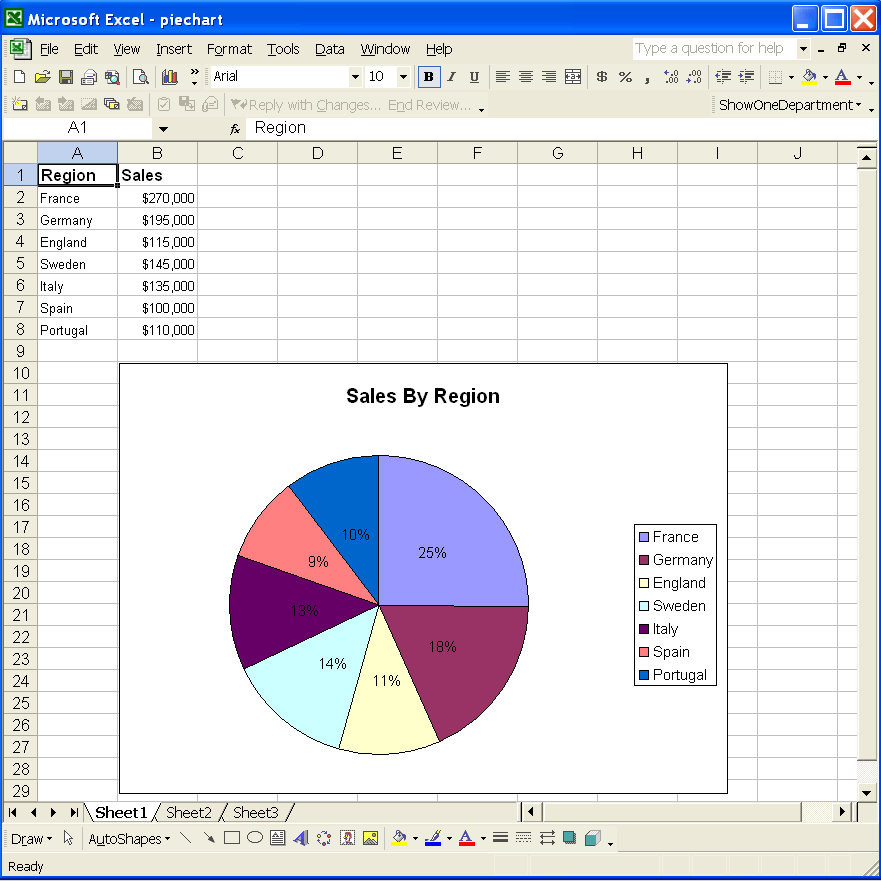Open the Data menu

(330, 49)
